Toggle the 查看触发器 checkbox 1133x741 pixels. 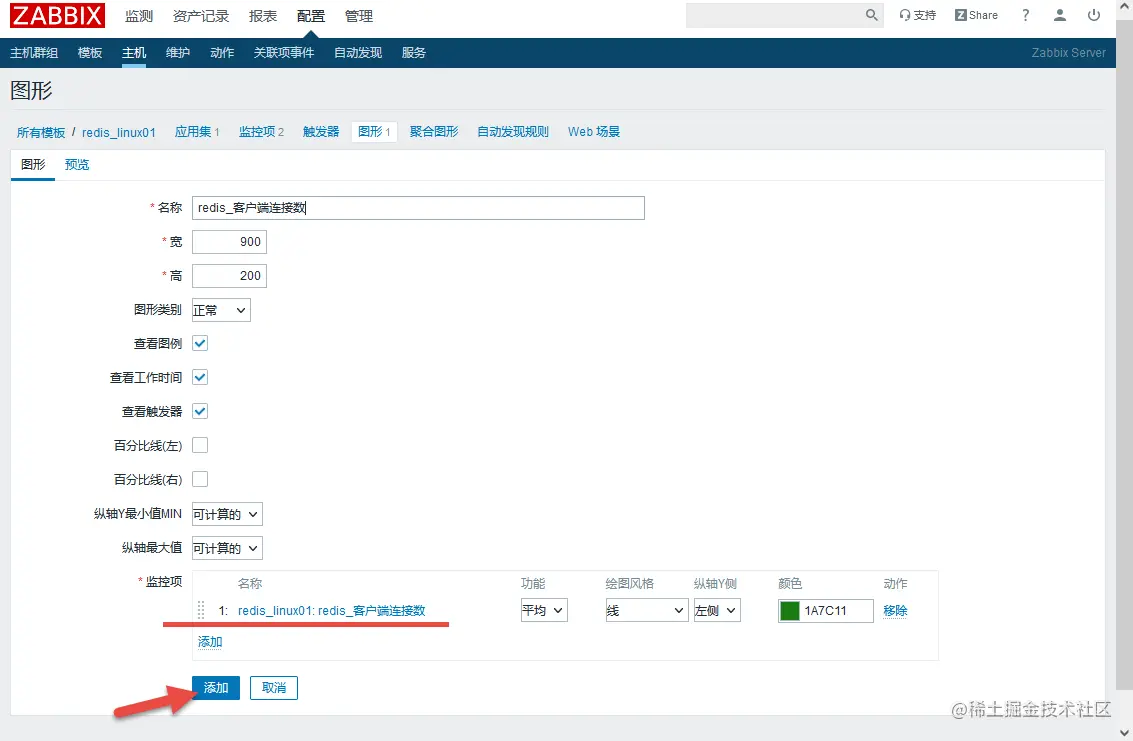(x=200, y=411)
